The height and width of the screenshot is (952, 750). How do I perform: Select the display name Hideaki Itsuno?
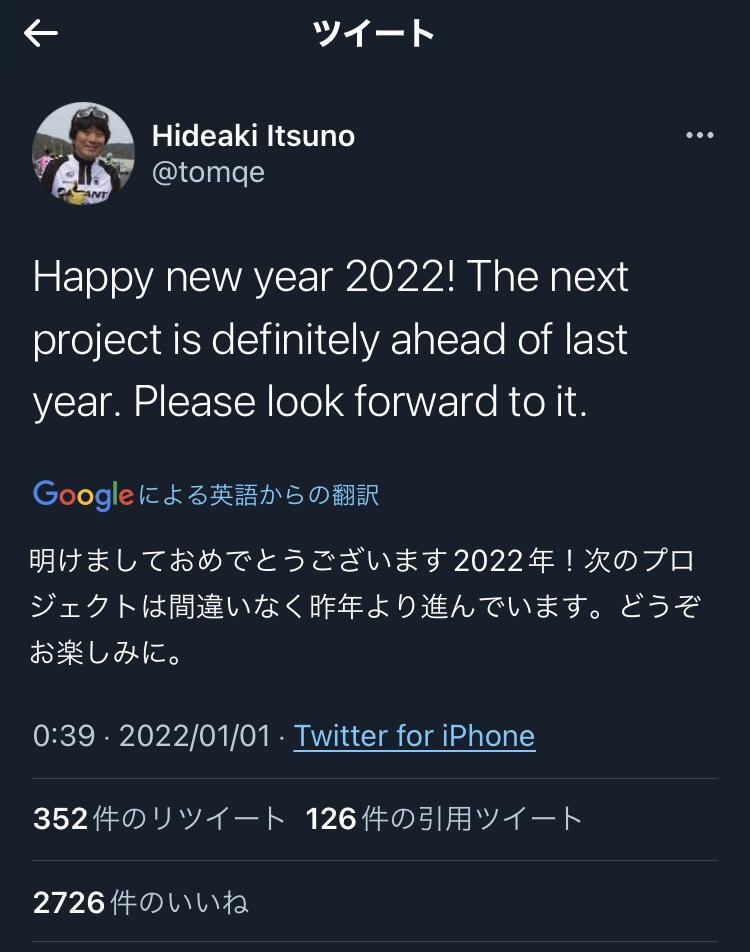pos(253,136)
